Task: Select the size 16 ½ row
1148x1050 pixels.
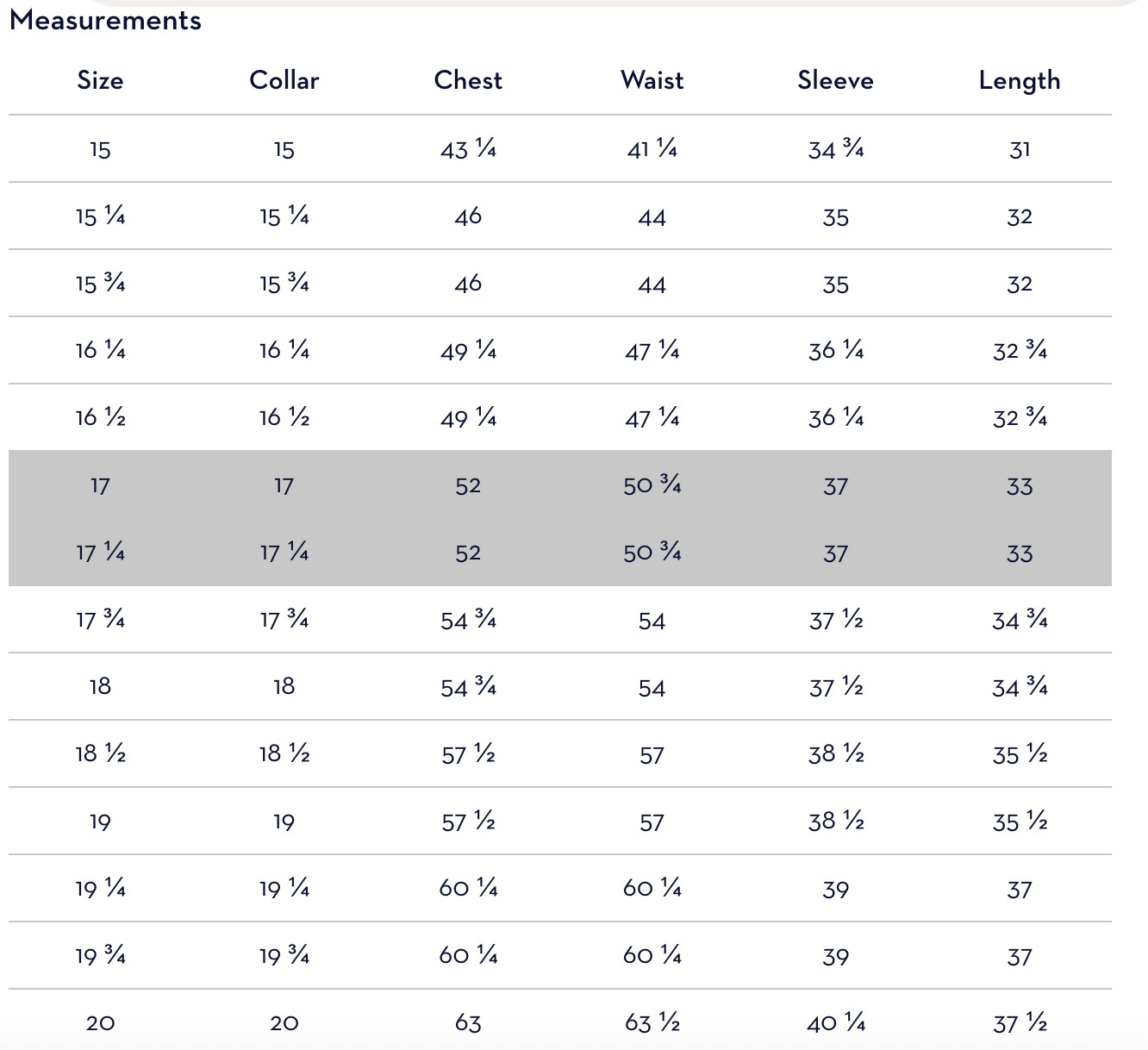Action: pyautogui.click(x=560, y=418)
